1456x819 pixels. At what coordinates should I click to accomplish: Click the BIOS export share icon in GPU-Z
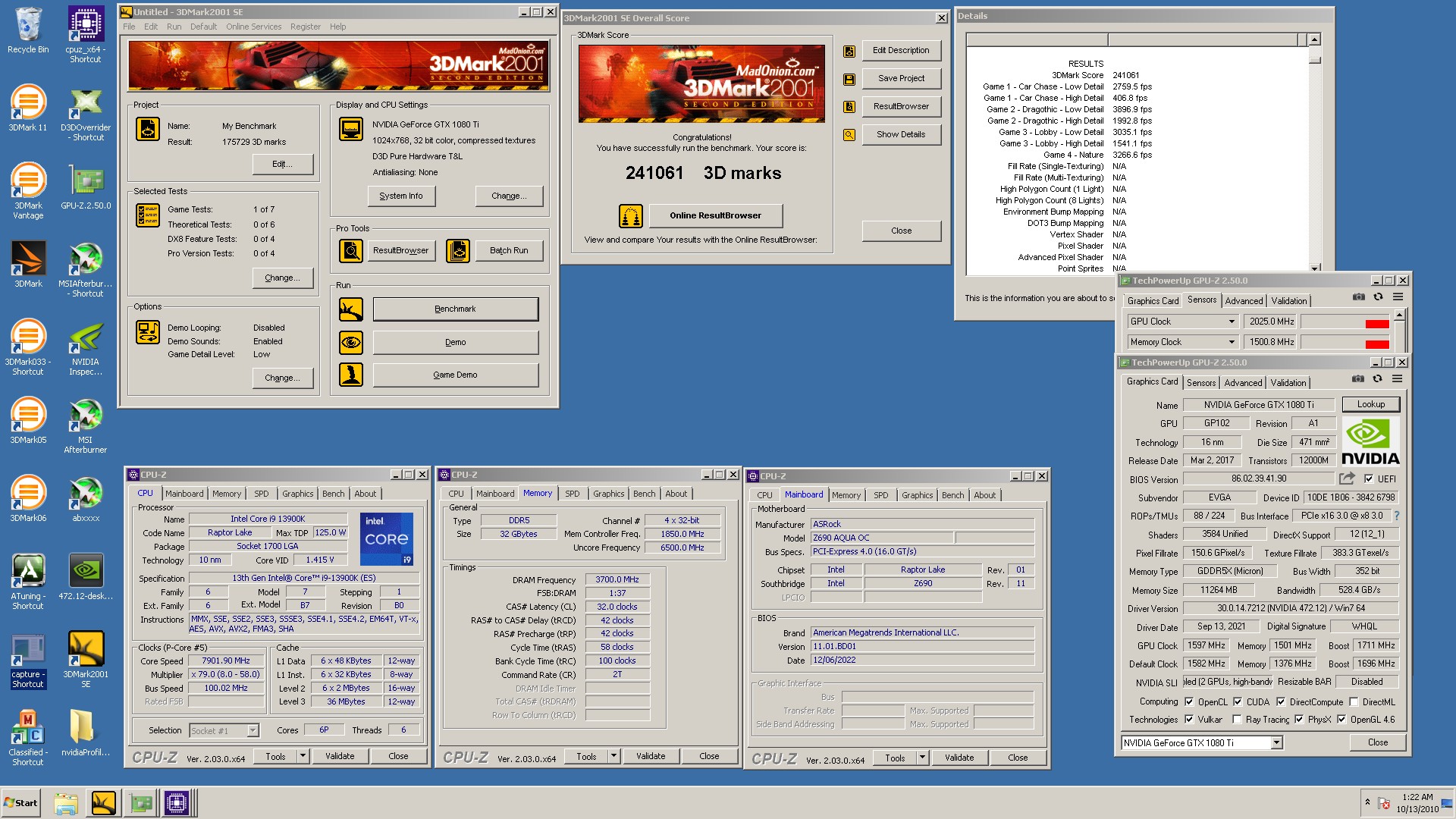pos(1347,479)
